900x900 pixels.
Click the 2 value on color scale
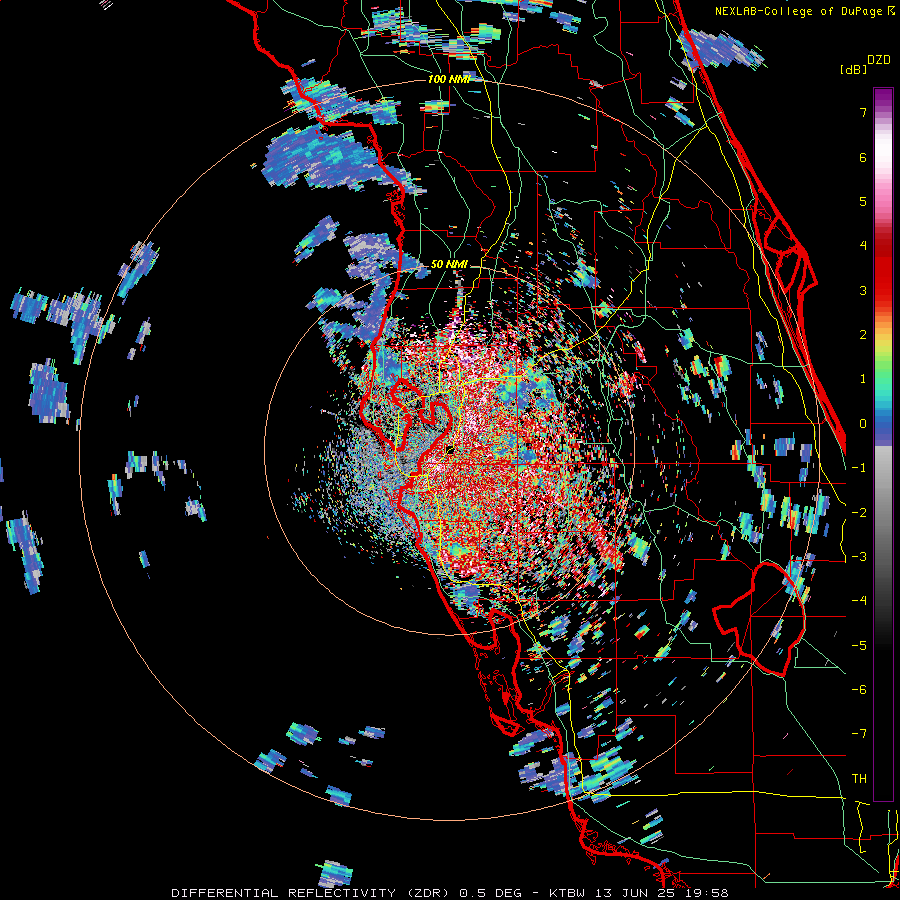click(863, 335)
